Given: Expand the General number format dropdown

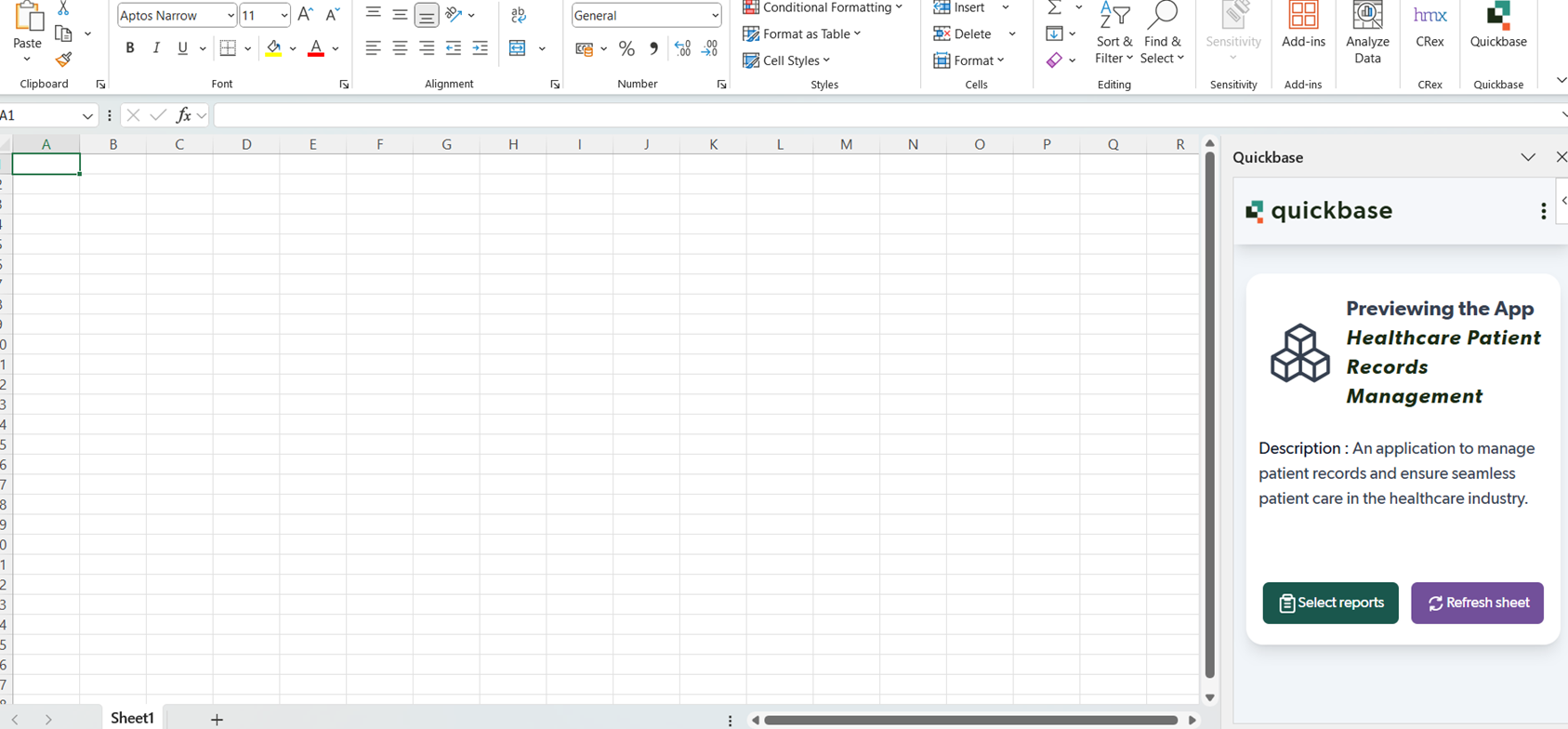Looking at the screenshot, I should [714, 16].
